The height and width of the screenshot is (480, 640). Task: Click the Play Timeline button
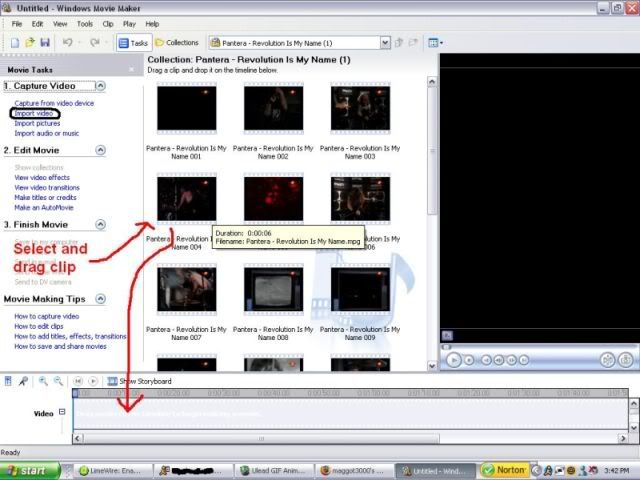point(93,381)
